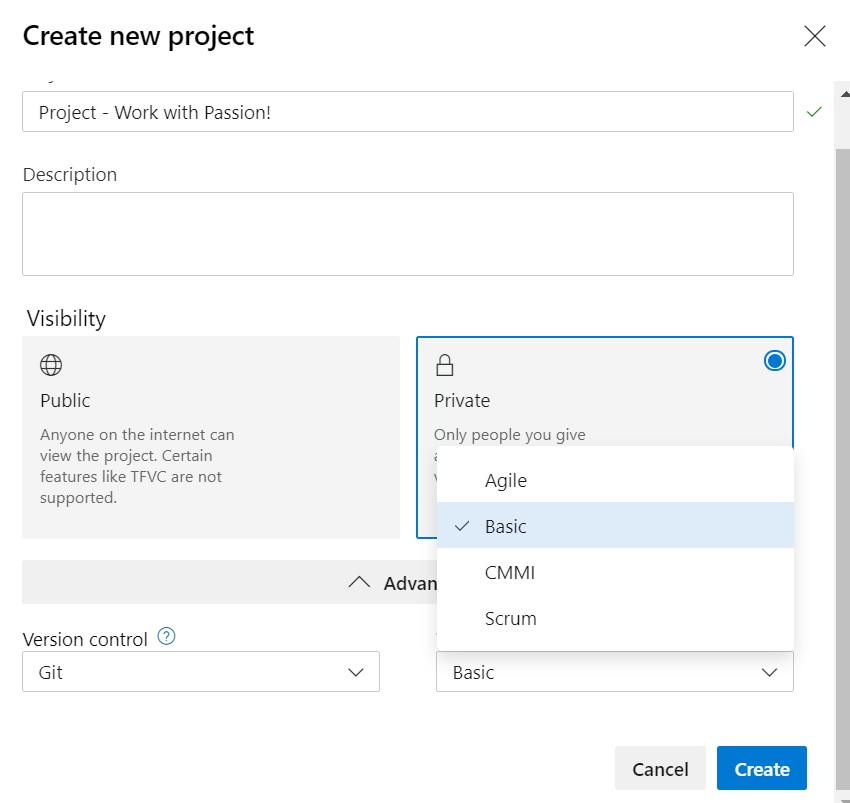This screenshot has width=850, height=803.
Task: Collapse the Advanced section chevron
Action: (x=359, y=583)
